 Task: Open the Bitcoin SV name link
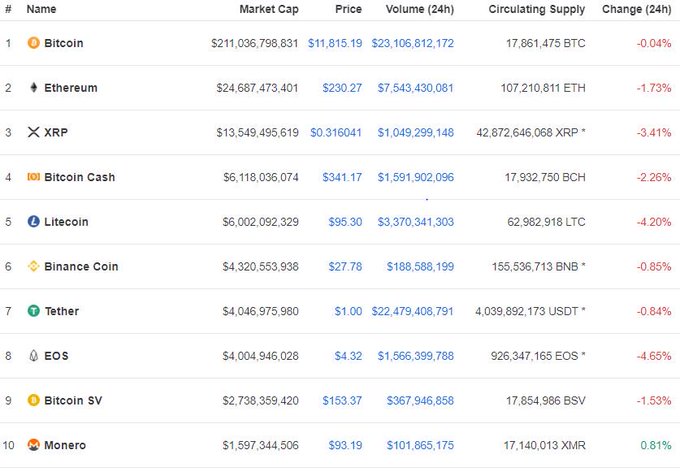coord(73,400)
